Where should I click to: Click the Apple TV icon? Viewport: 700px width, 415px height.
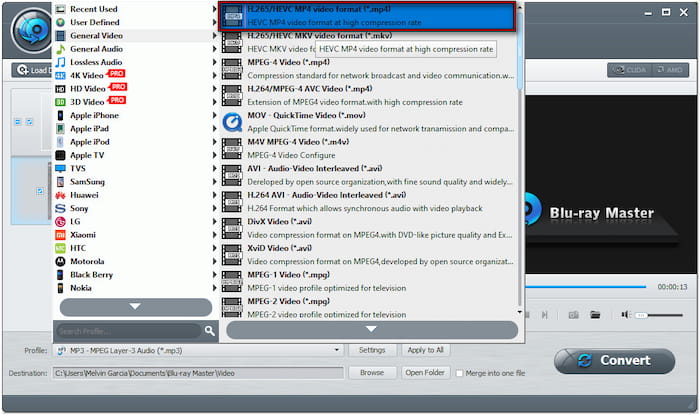coord(60,155)
